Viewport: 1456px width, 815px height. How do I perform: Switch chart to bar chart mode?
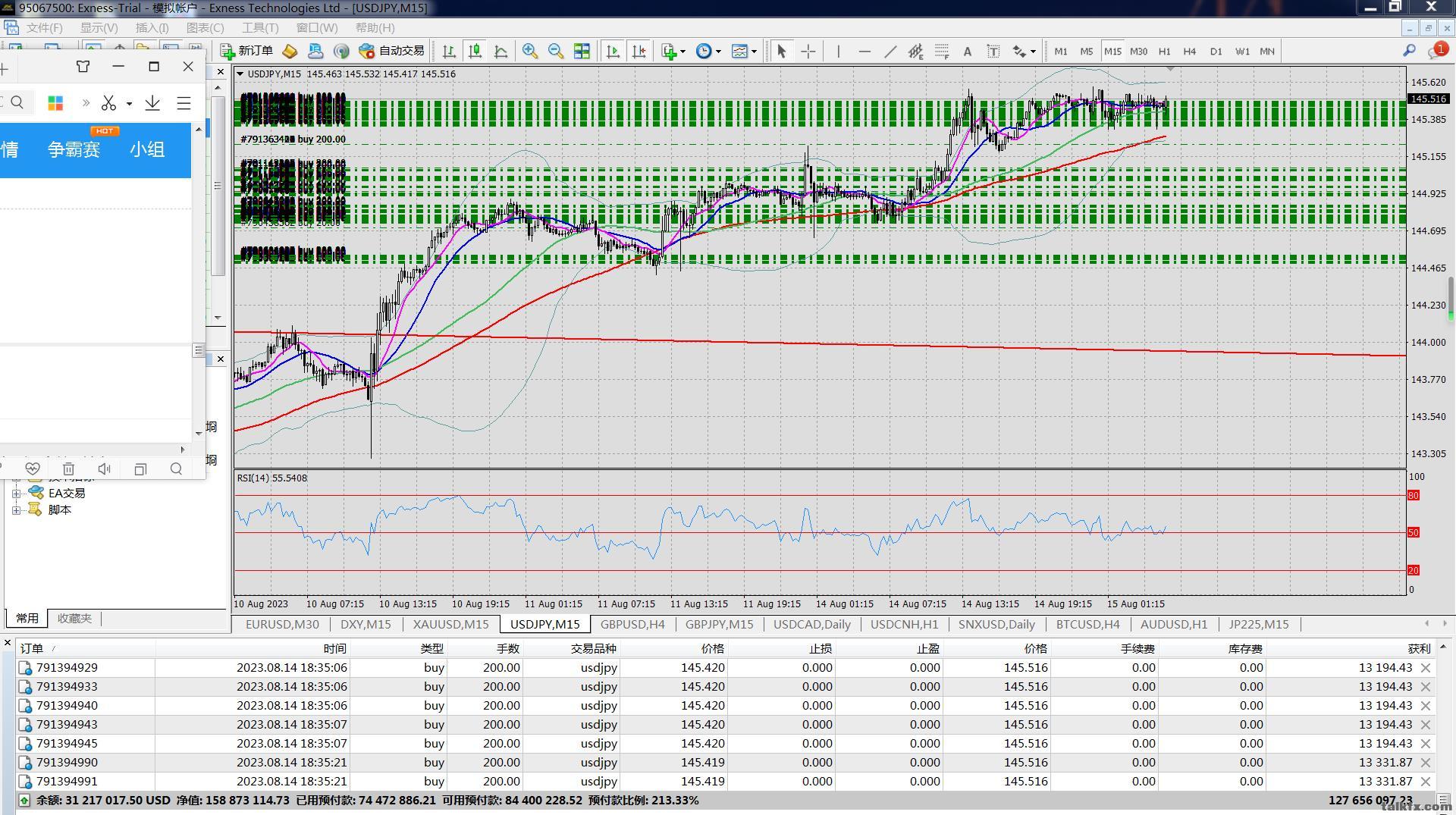click(449, 51)
